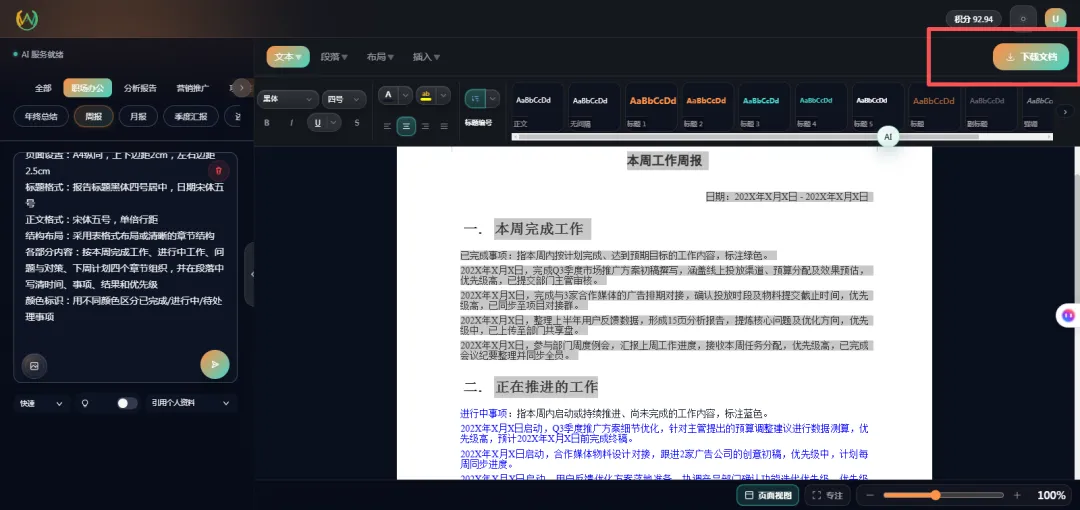
Task: Adjust the zoom level slider
Action: (942, 496)
